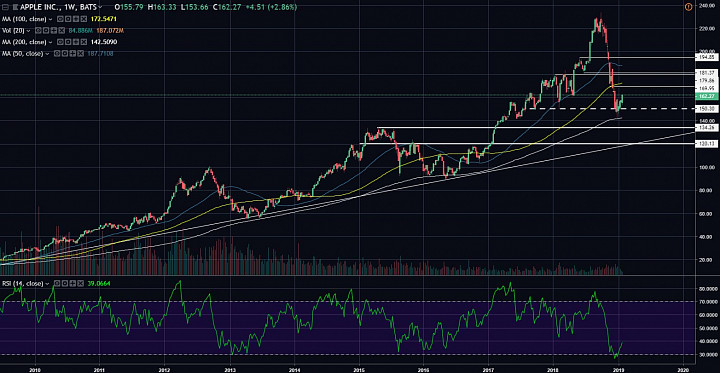
Task: Click the low price value L153.66
Action: pyautogui.click(x=194, y=7)
